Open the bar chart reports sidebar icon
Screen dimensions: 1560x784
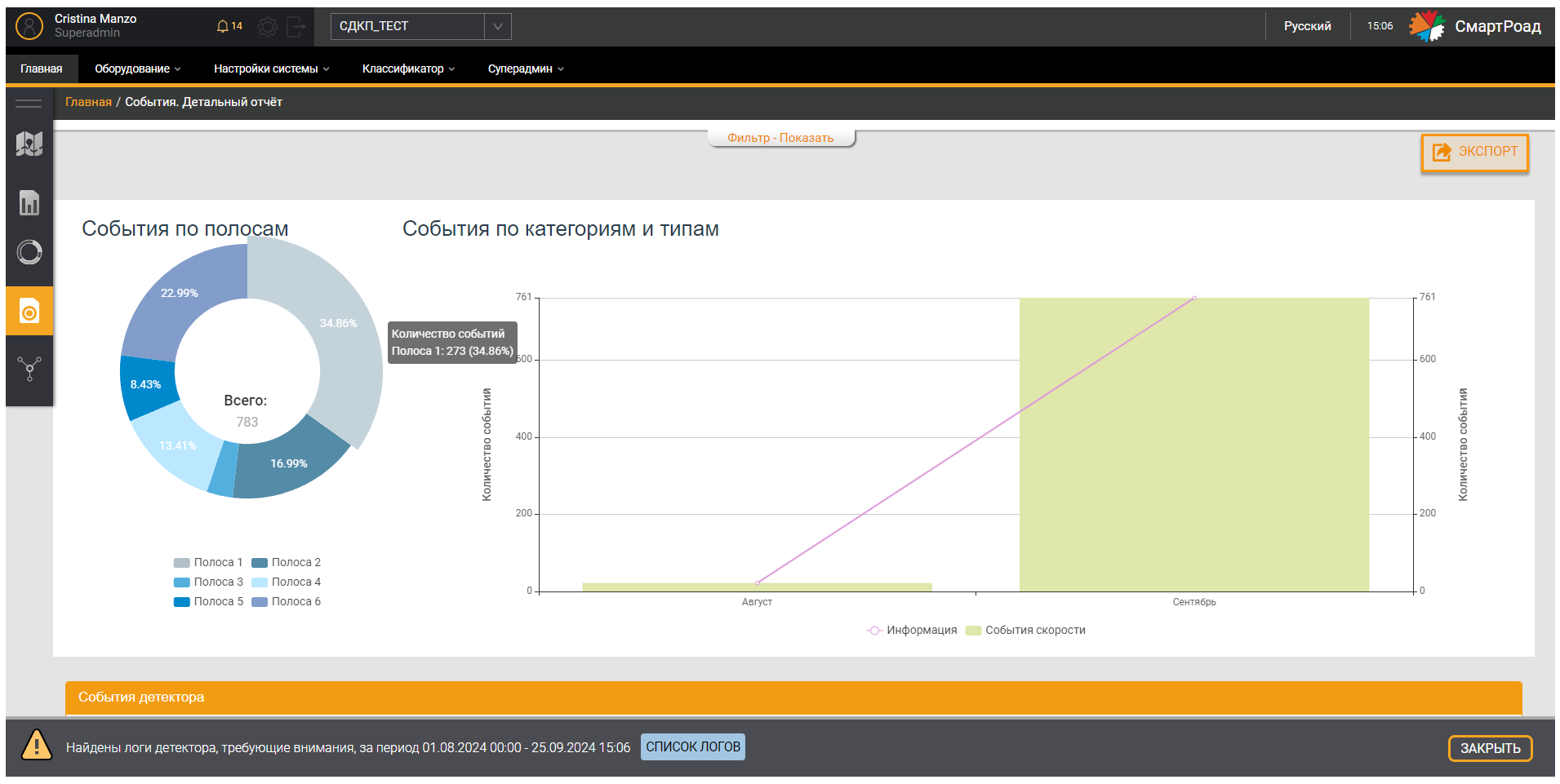pyautogui.click(x=29, y=202)
